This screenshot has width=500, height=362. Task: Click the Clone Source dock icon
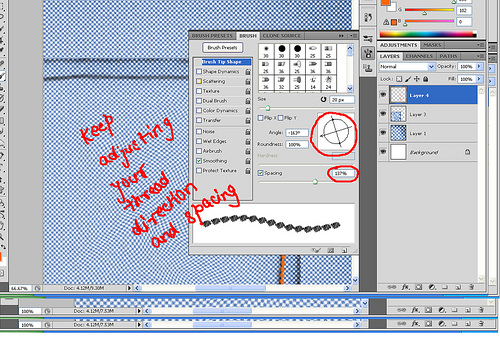pyautogui.click(x=368, y=69)
